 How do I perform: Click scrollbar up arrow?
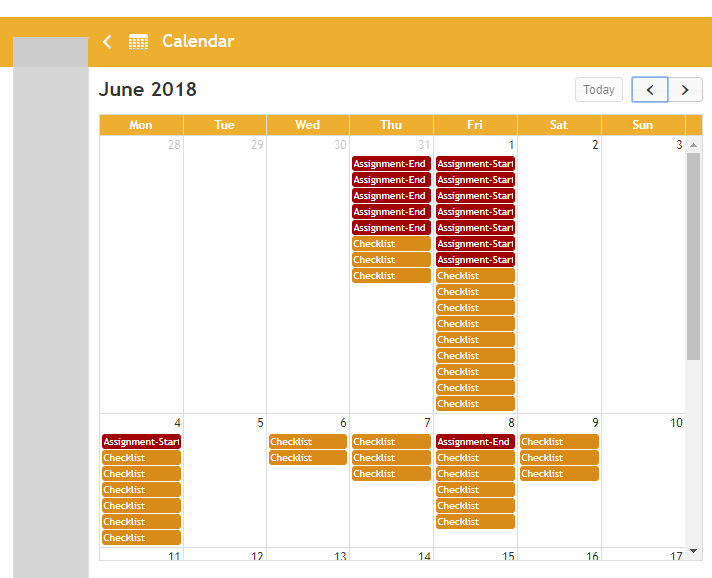coord(693,145)
